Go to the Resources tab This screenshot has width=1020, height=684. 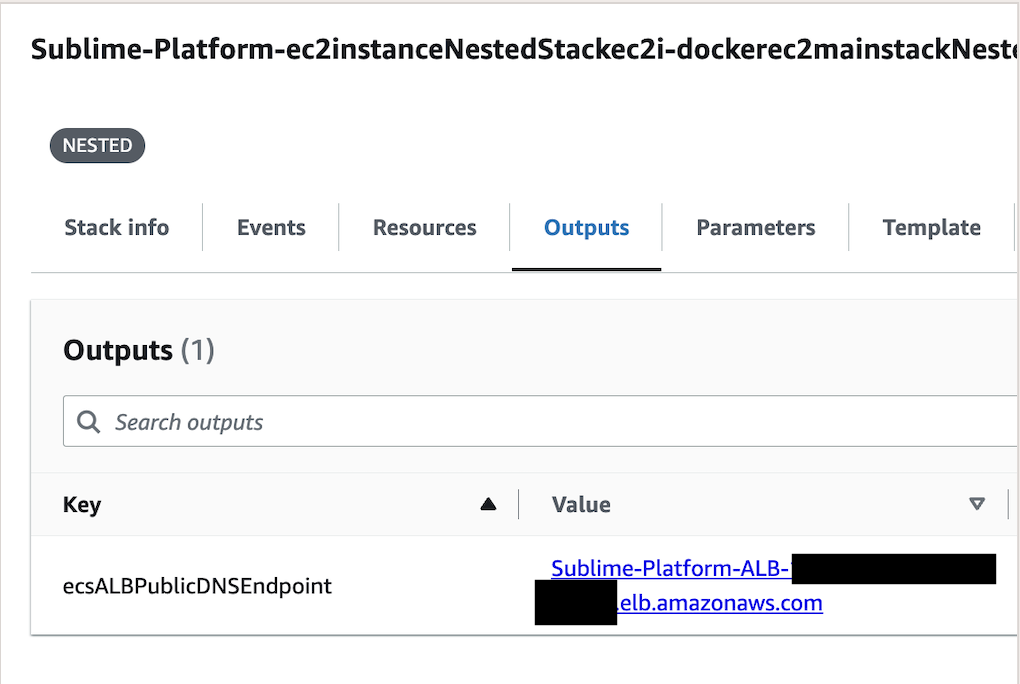(x=425, y=228)
